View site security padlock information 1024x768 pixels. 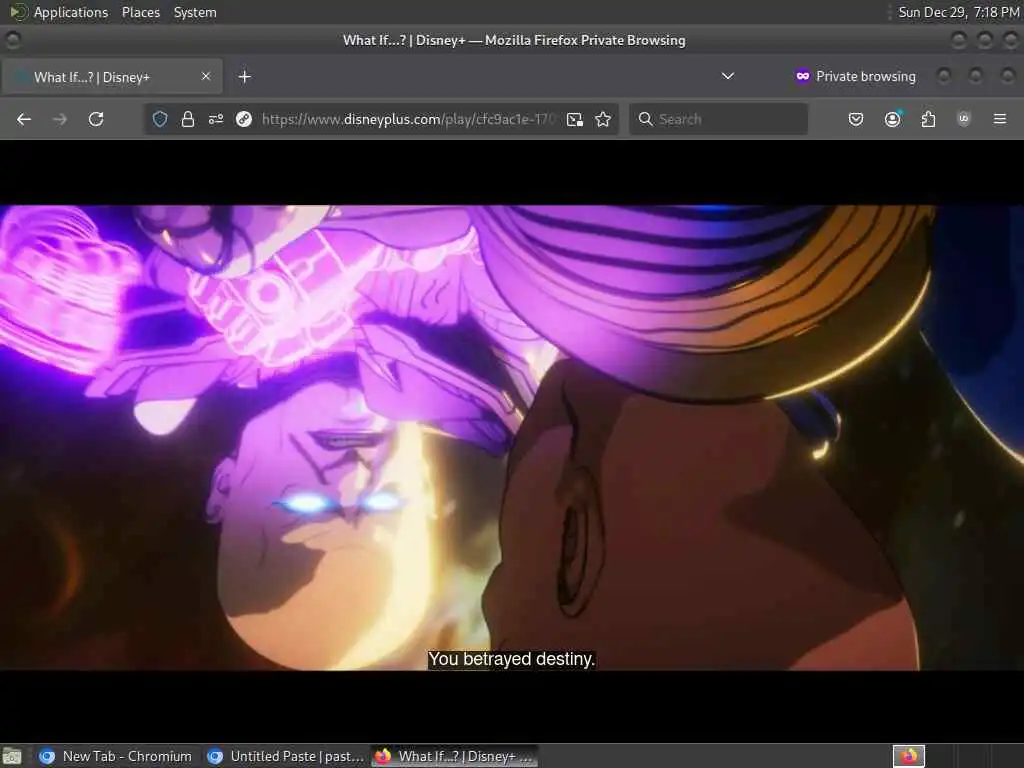[x=188, y=119]
